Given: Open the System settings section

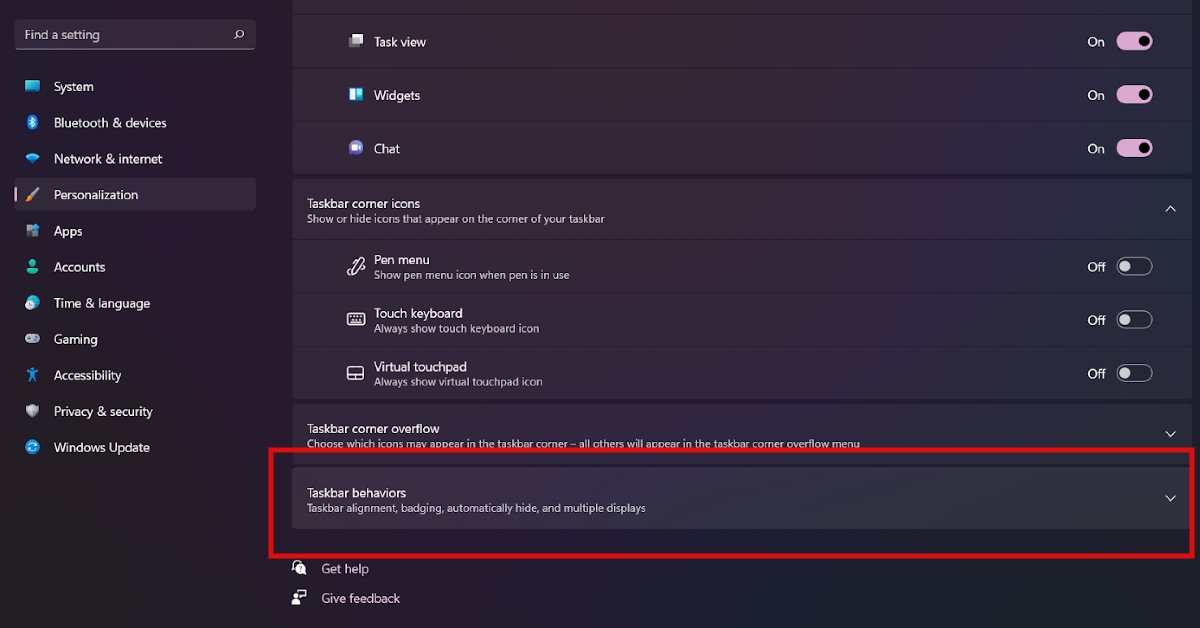Looking at the screenshot, I should [74, 86].
